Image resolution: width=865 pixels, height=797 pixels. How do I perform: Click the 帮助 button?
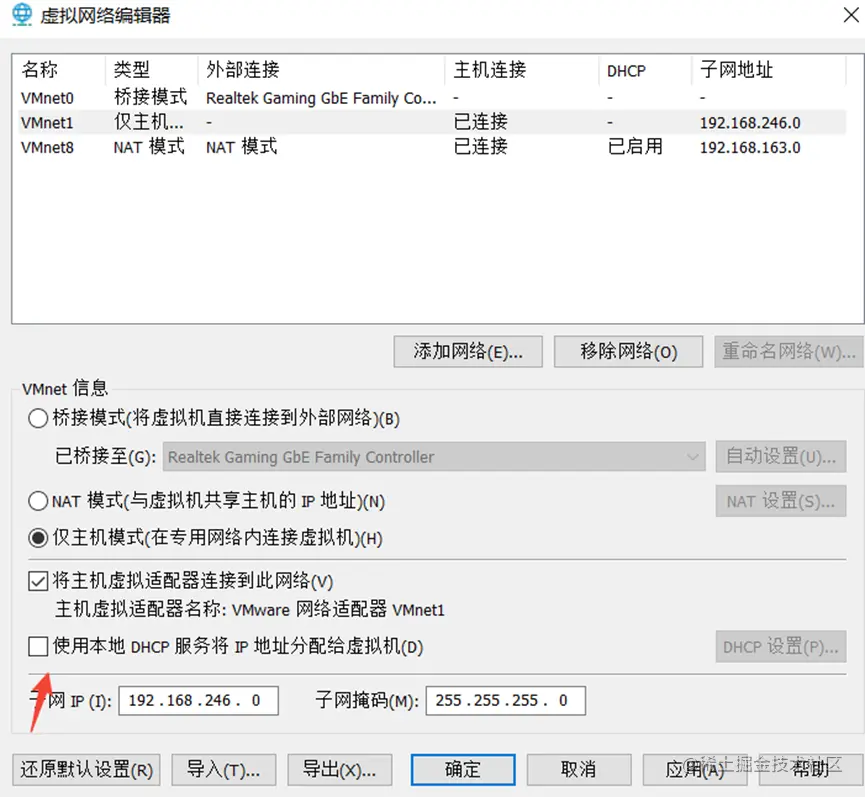point(811,769)
